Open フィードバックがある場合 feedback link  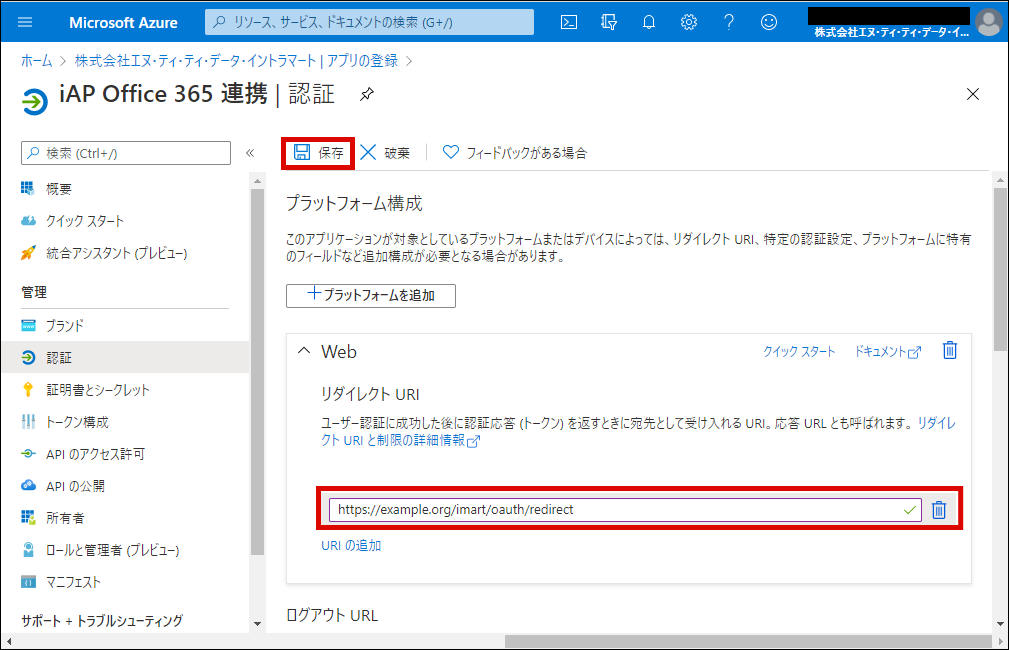point(515,153)
